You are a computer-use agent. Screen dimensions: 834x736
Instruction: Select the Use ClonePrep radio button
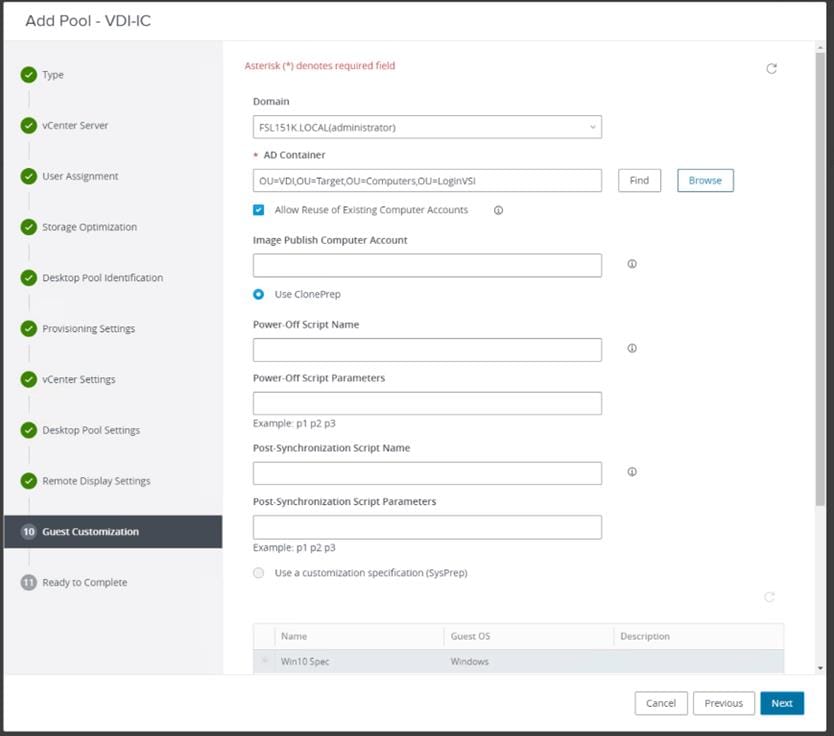coord(259,295)
